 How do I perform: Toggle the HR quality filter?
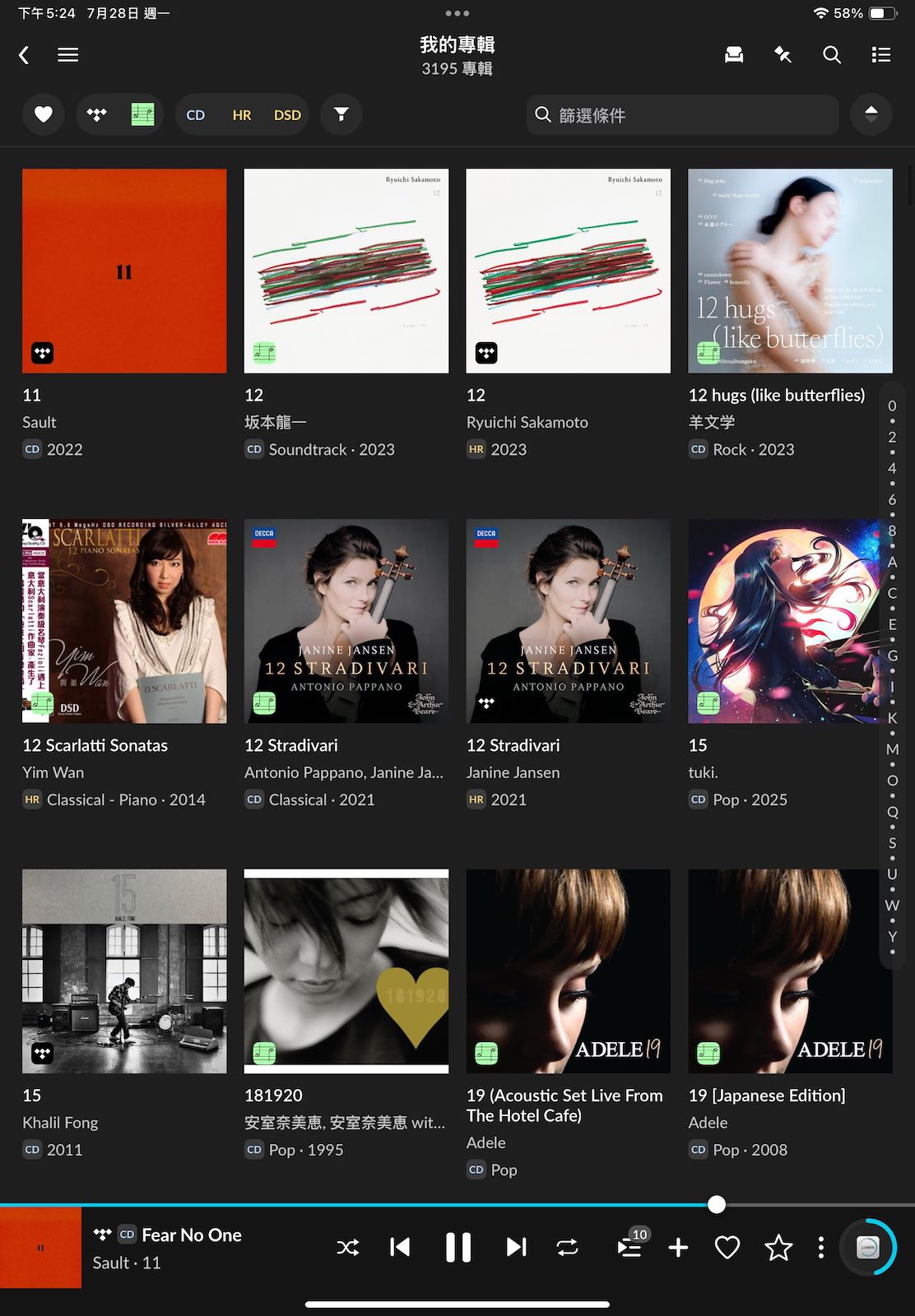(x=241, y=115)
